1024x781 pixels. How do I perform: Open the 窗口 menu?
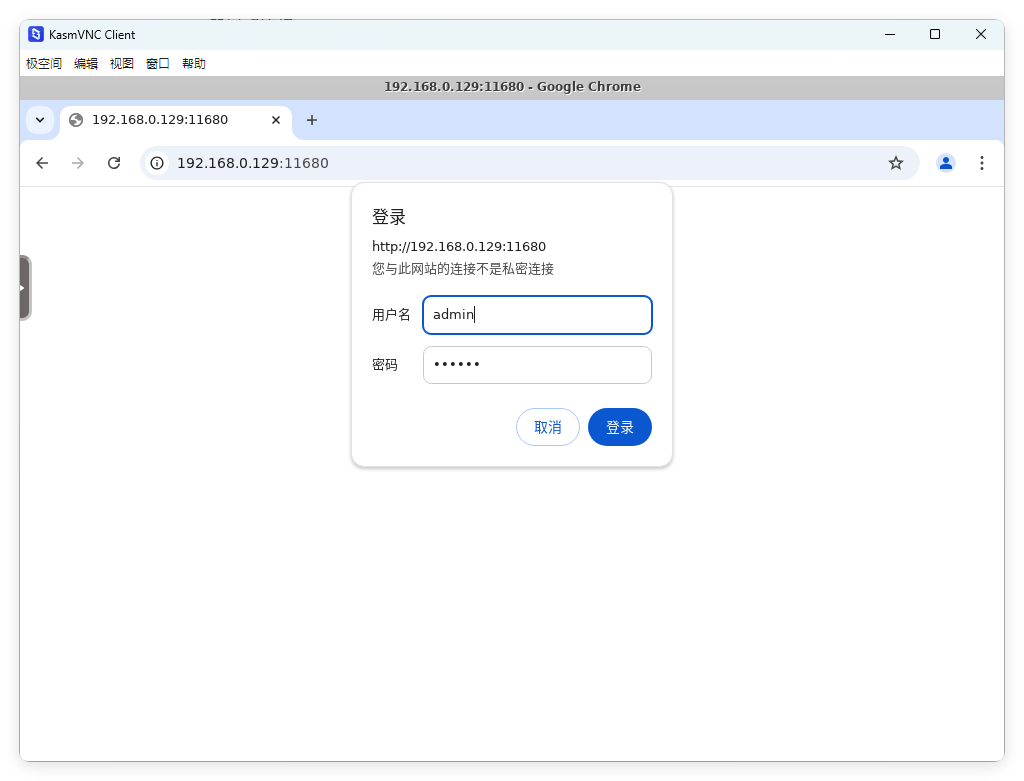point(157,63)
